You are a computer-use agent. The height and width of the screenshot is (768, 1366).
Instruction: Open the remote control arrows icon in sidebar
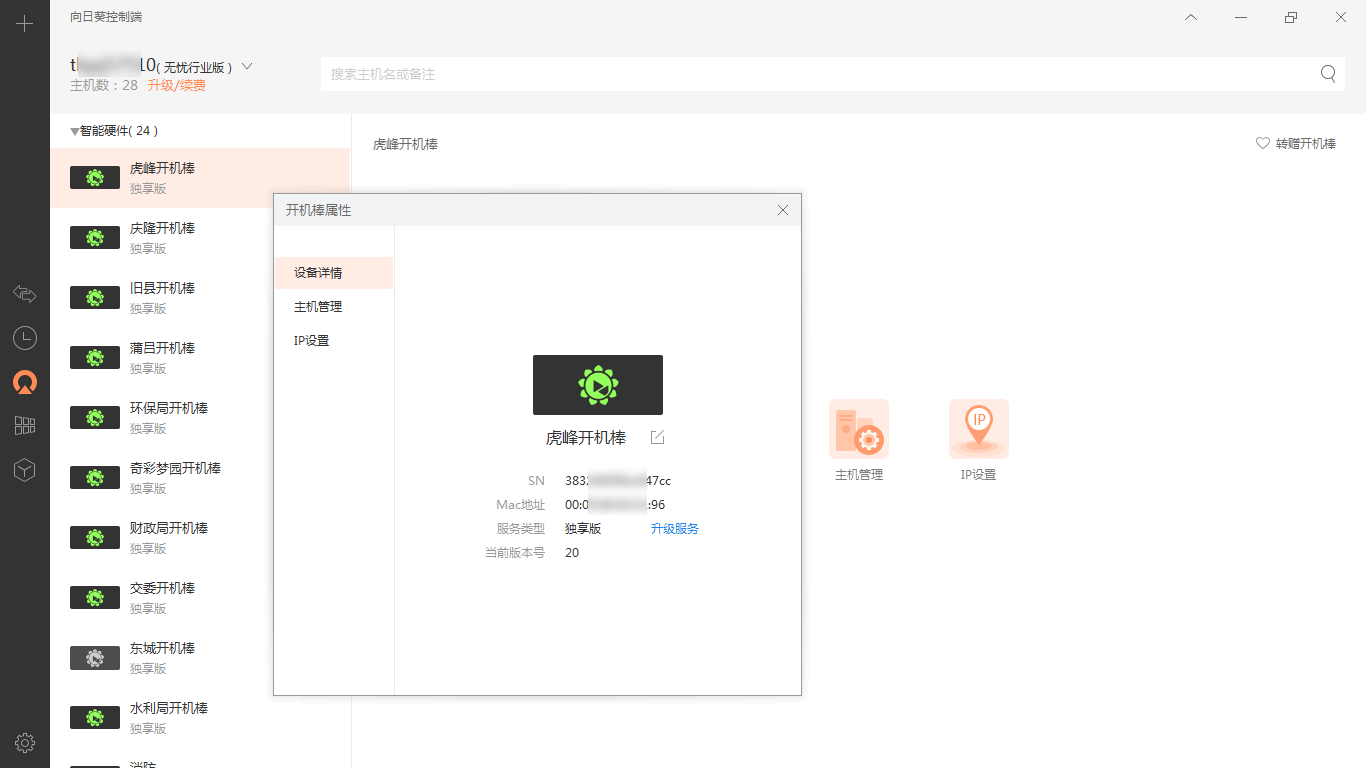[25, 294]
